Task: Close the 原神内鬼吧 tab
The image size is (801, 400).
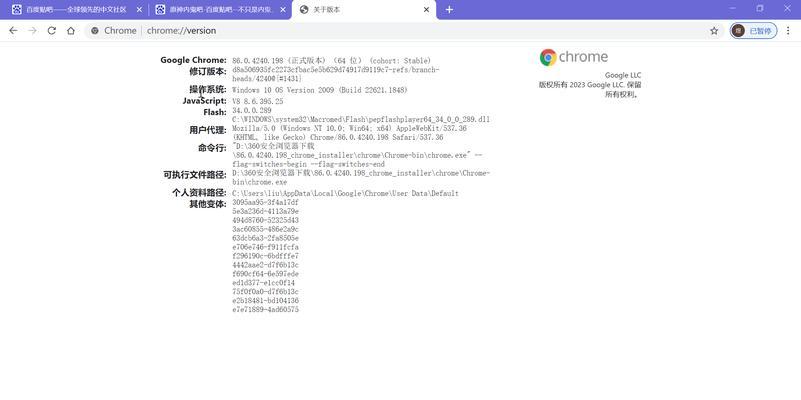Action: 282,9
